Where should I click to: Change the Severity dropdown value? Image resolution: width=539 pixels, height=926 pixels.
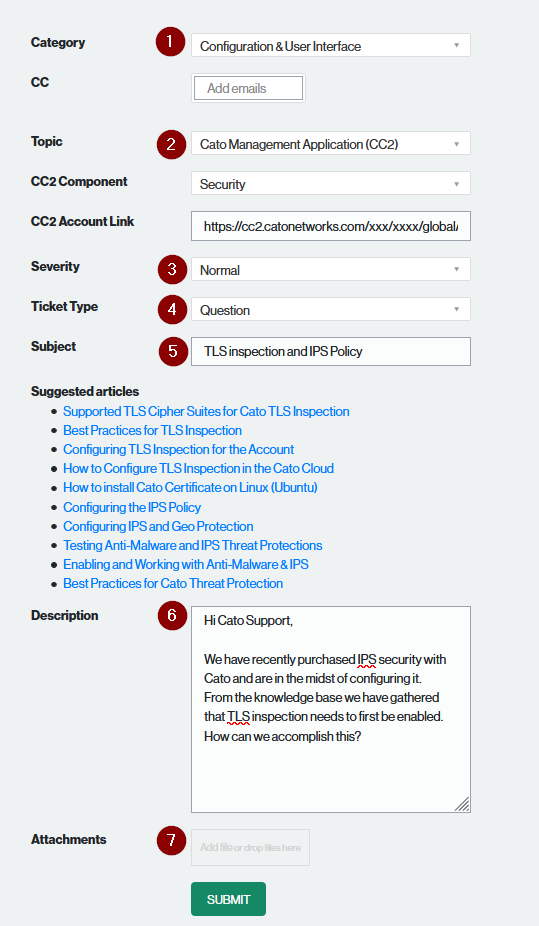pyautogui.click(x=331, y=269)
